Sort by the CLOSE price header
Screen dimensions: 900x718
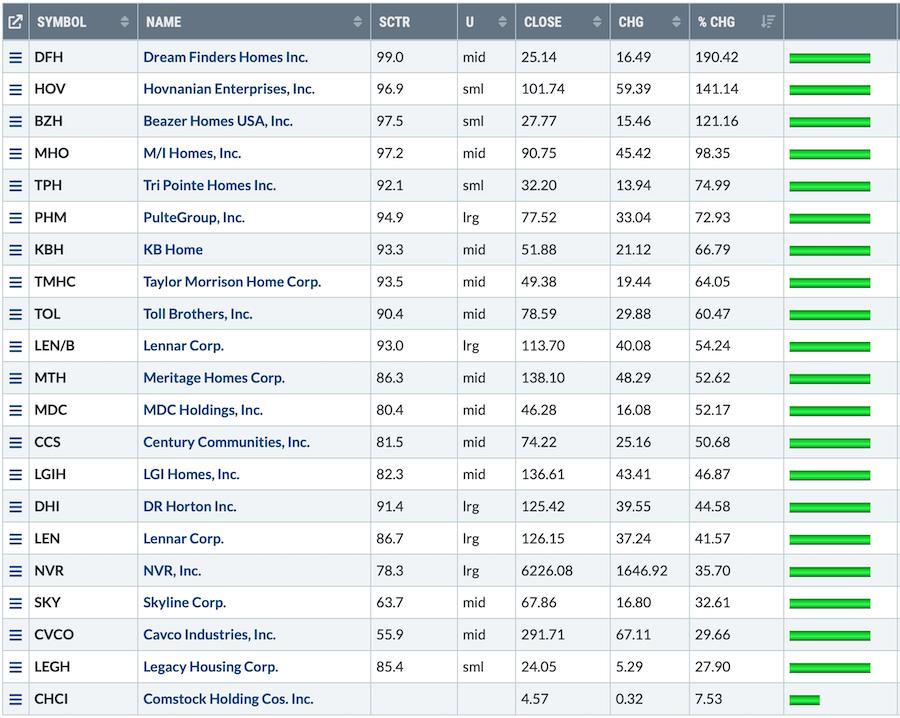point(597,21)
